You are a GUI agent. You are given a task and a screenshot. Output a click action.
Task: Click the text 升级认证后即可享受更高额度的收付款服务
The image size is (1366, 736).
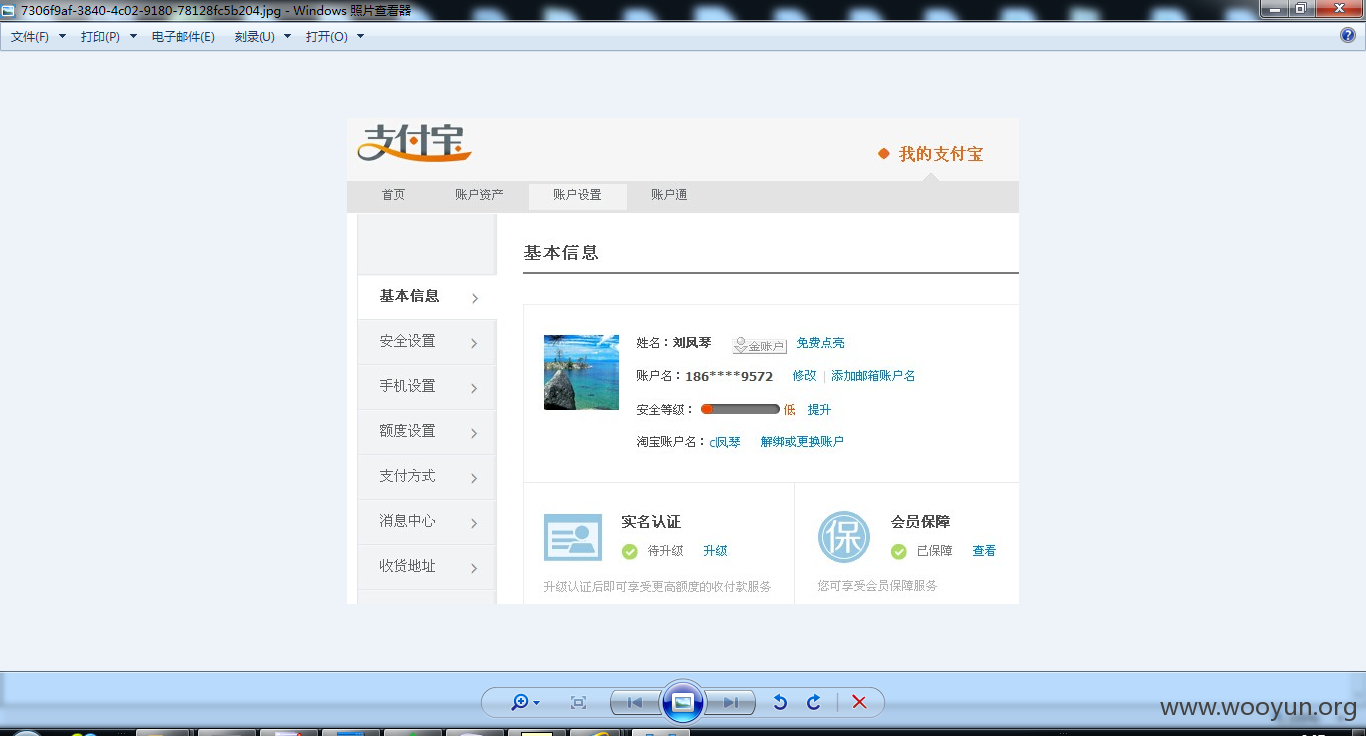click(658, 587)
